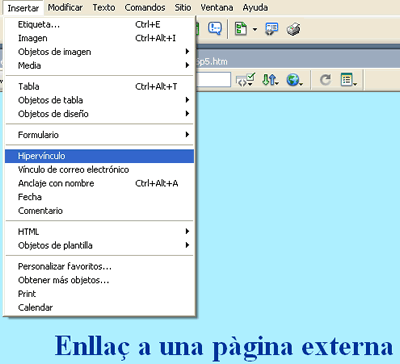Click the templates document toolbar icon
400x364 pixels.
point(241,29)
